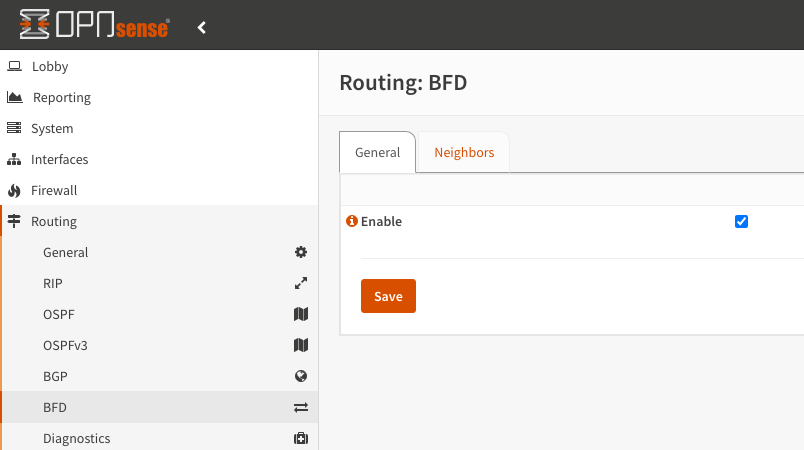
Task: Expand the Lobby menu section
Action: click(50, 67)
